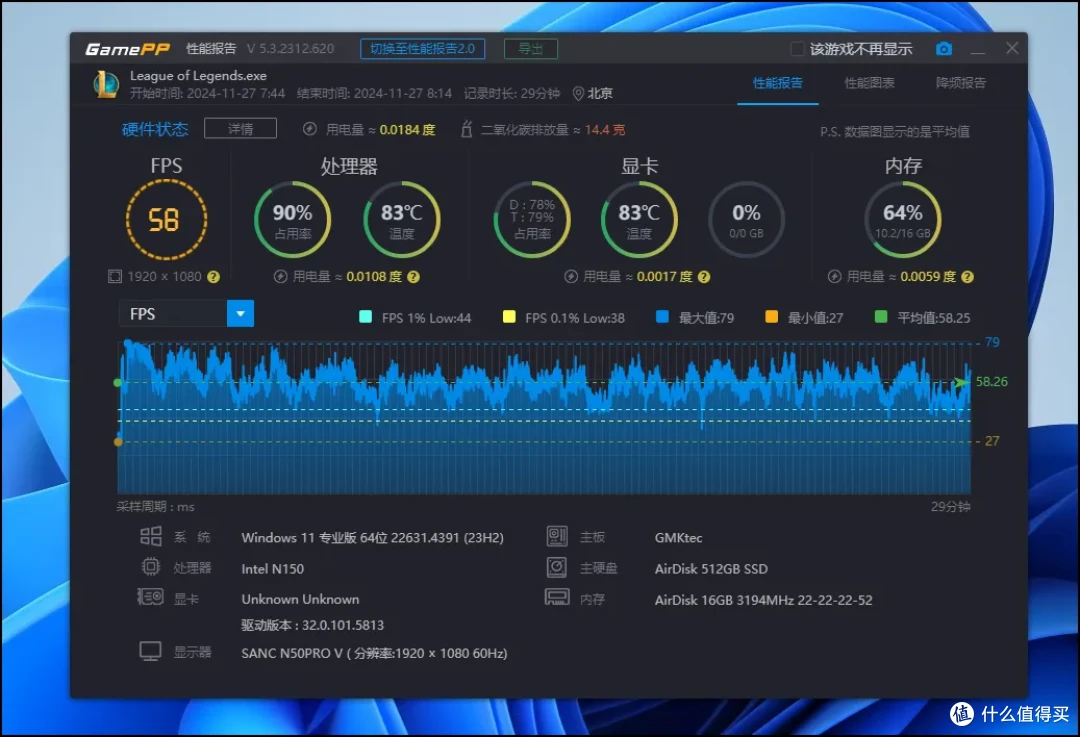
Task: Click the processor chip icon in hardware list
Action: [x=150, y=567]
